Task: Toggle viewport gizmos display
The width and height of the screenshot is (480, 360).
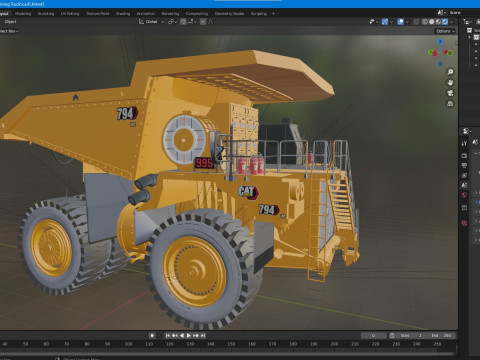Action: (x=385, y=22)
